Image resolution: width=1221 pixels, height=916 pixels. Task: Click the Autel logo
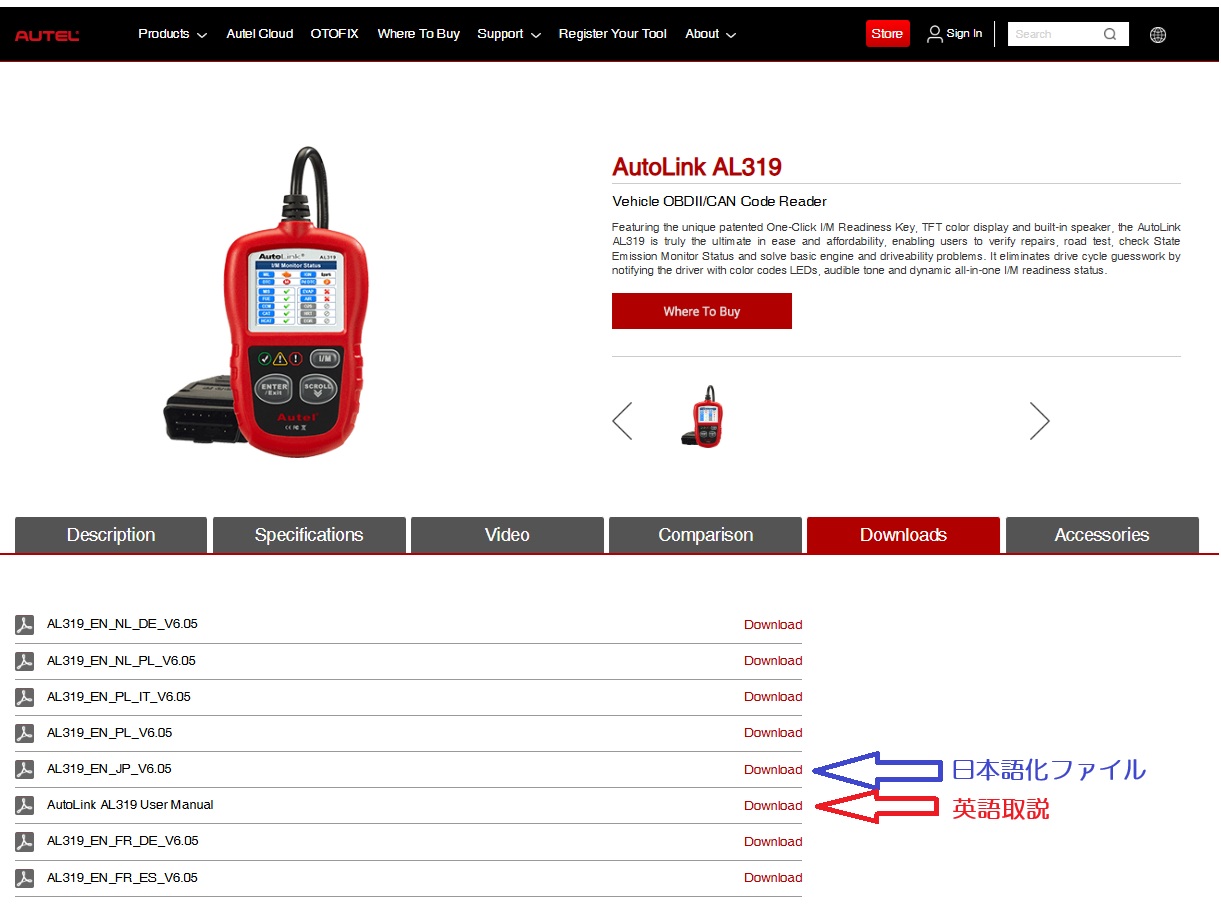tap(47, 36)
